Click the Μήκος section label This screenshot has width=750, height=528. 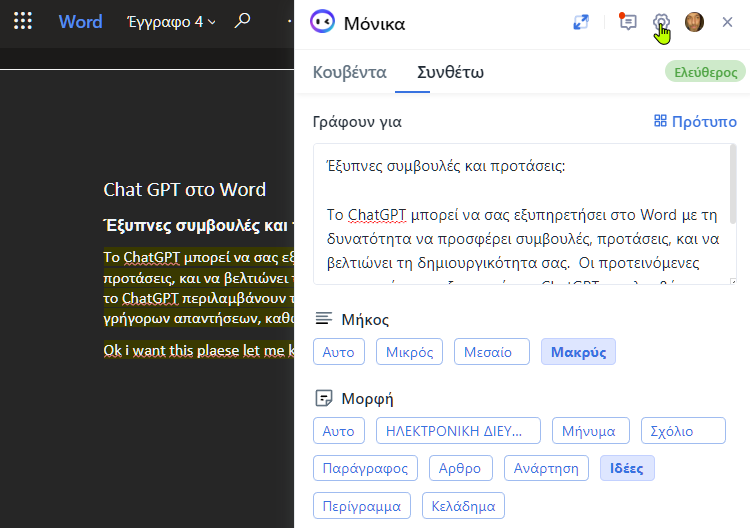[365, 319]
